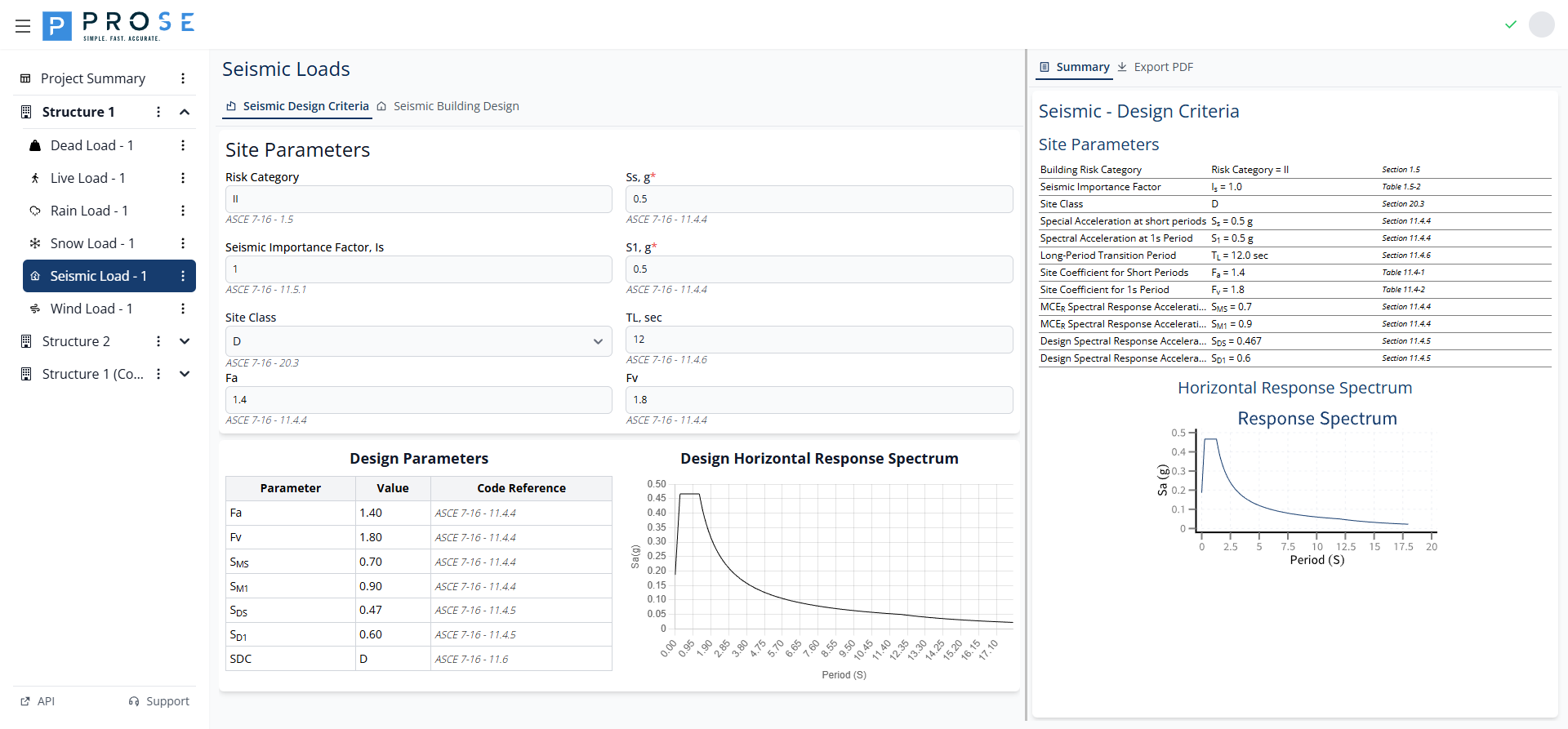Screen dimensions: 1568x729
Task: Expand the Structure 1 (Co... section
Action: (x=185, y=374)
